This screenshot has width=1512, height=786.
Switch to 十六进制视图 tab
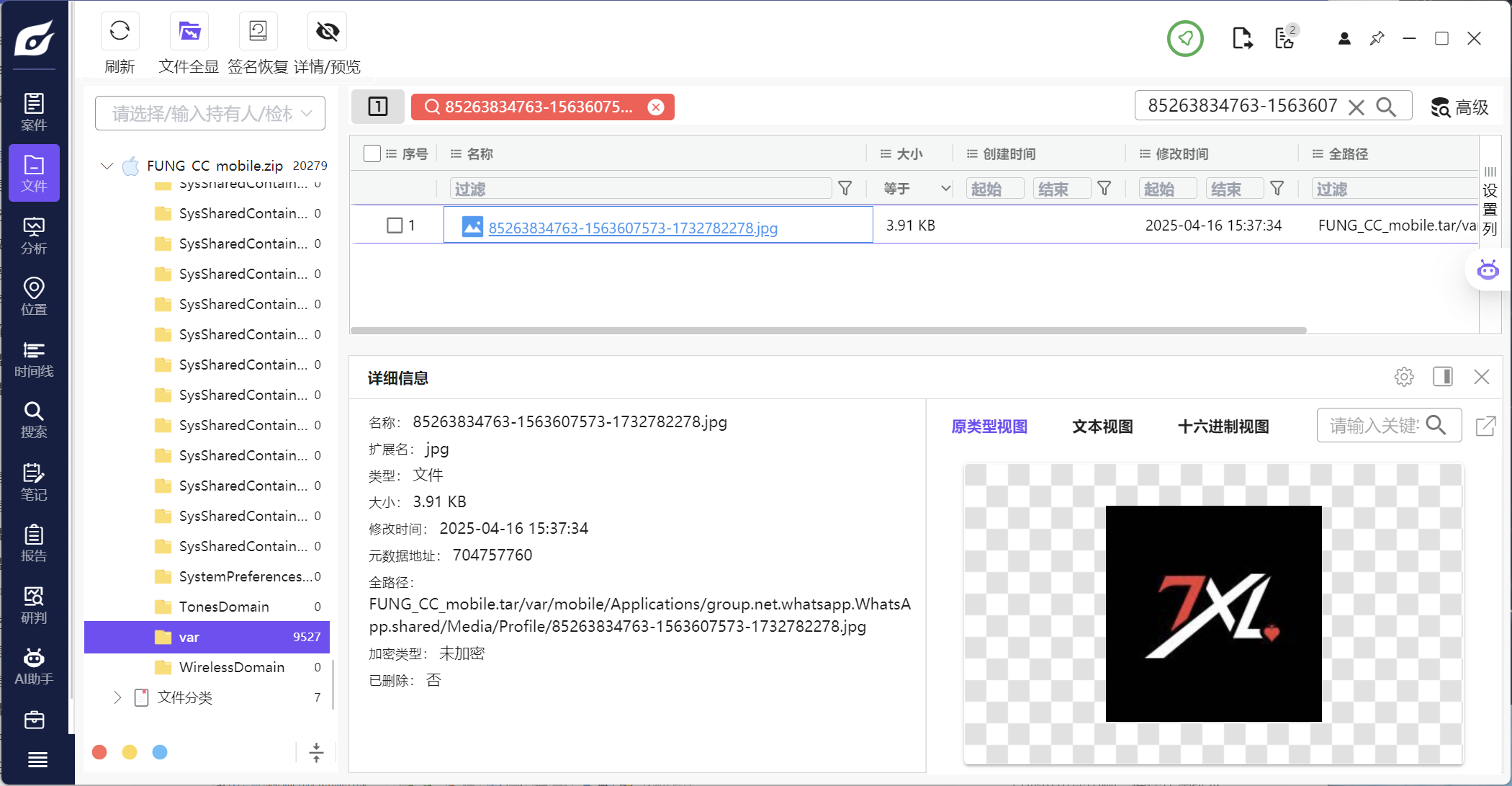(x=1223, y=427)
